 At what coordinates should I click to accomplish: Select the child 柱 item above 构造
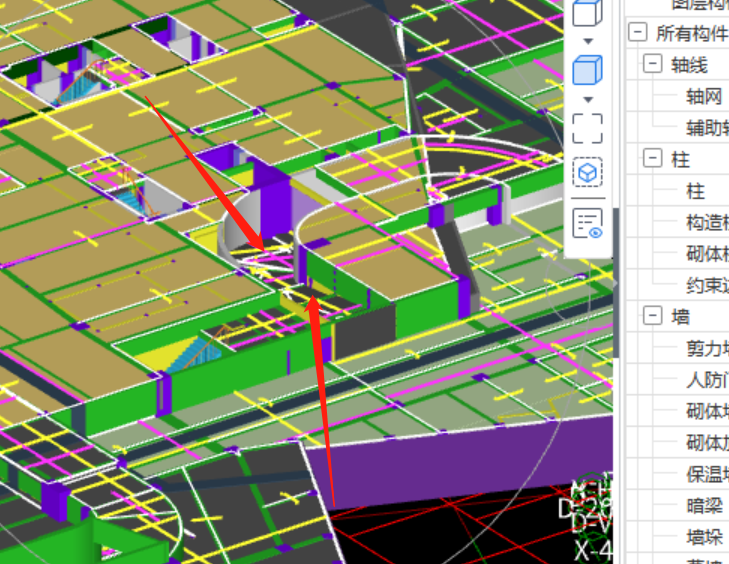point(696,191)
